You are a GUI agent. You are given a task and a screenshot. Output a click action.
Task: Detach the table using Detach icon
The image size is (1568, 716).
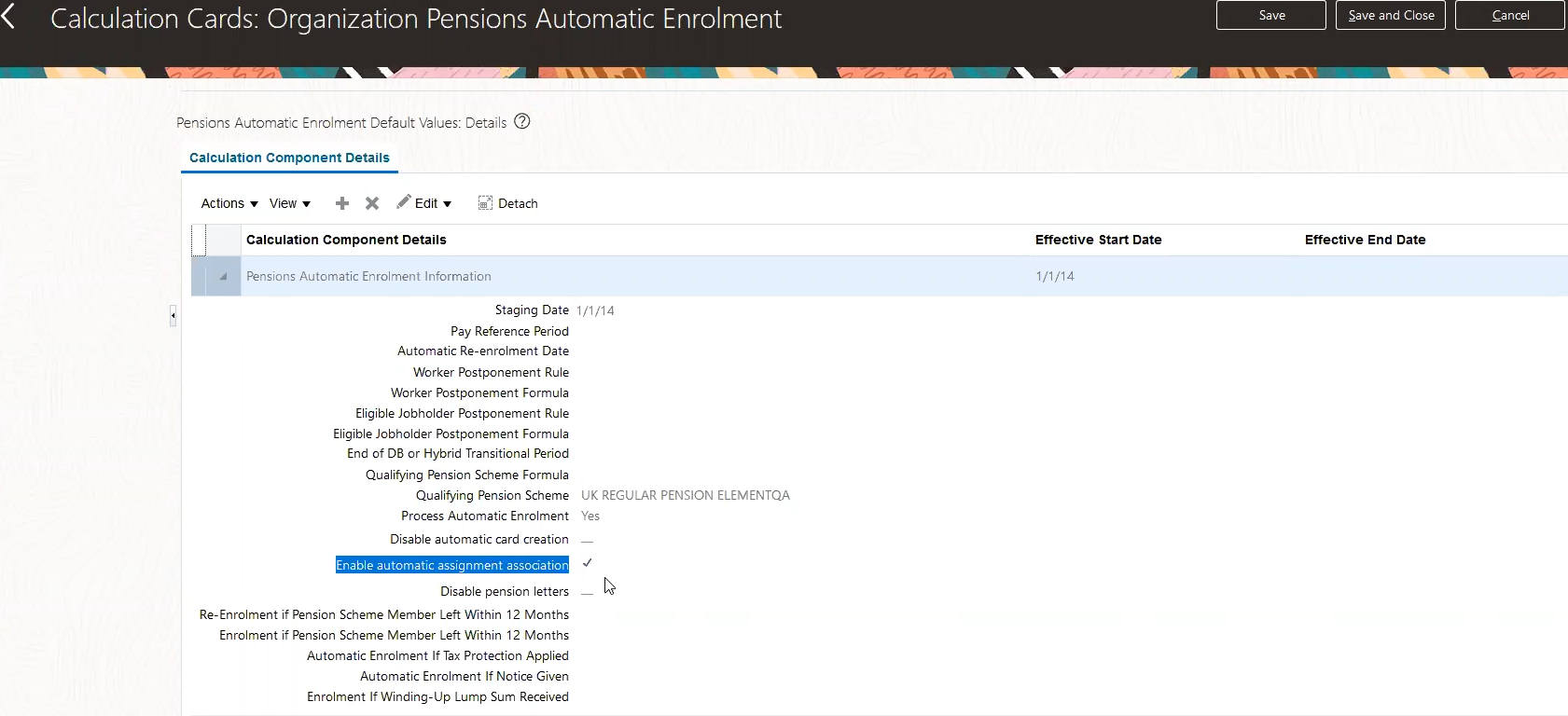pos(485,203)
